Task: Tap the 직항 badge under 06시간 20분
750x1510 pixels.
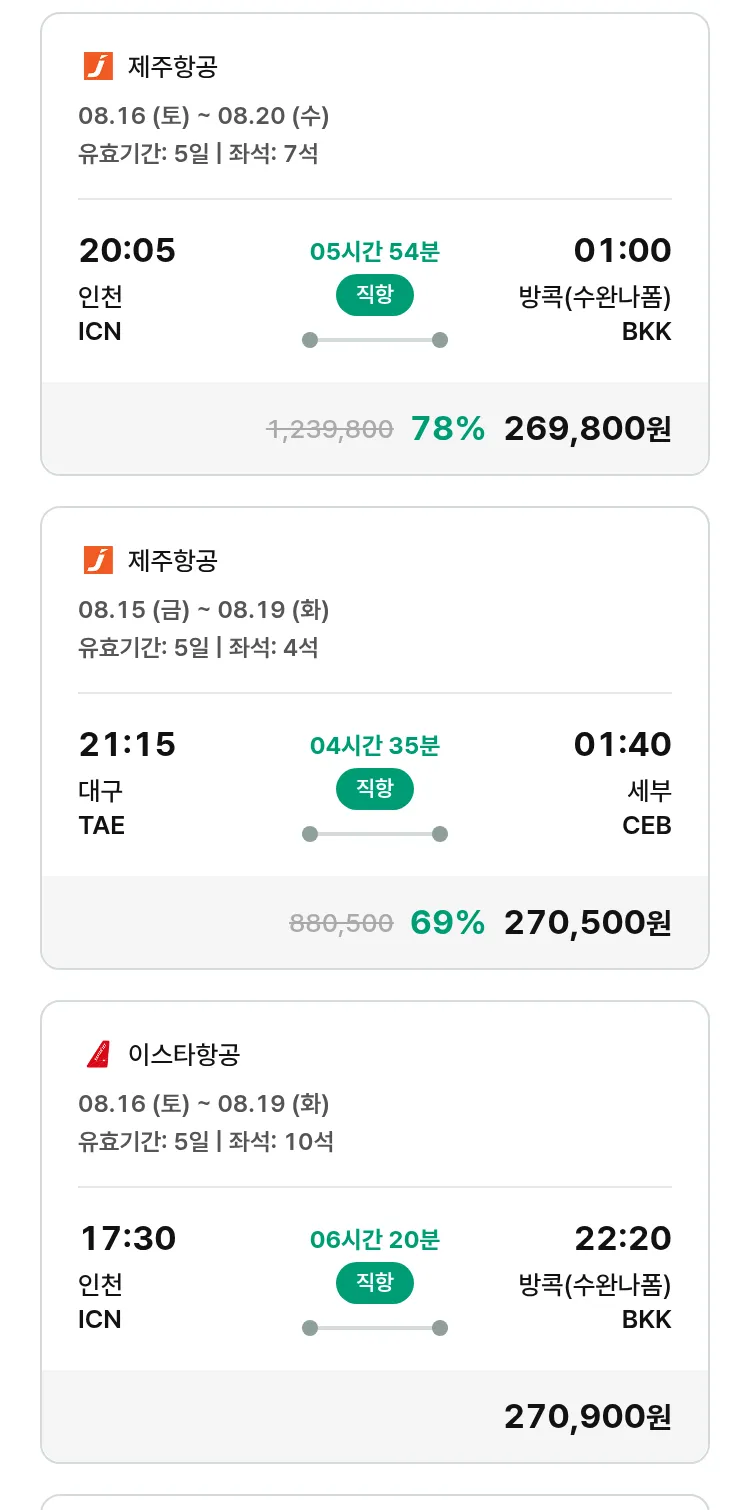Action: (374, 1283)
